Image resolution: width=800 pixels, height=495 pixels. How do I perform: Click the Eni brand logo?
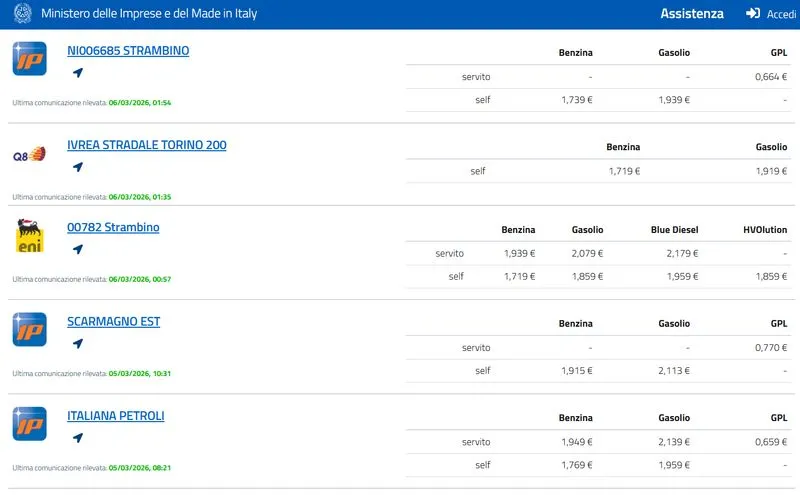29,236
